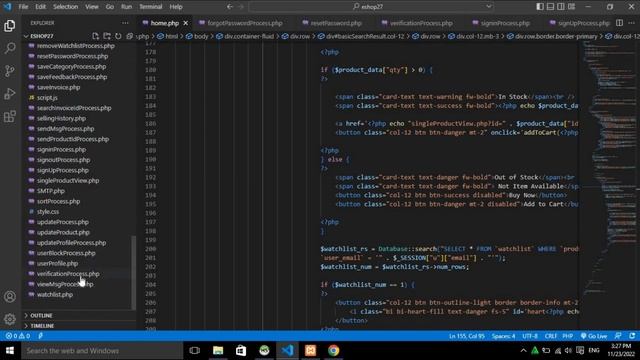Click the New File icon in Explorer
The height and width of the screenshot is (360, 640).
(96, 36)
